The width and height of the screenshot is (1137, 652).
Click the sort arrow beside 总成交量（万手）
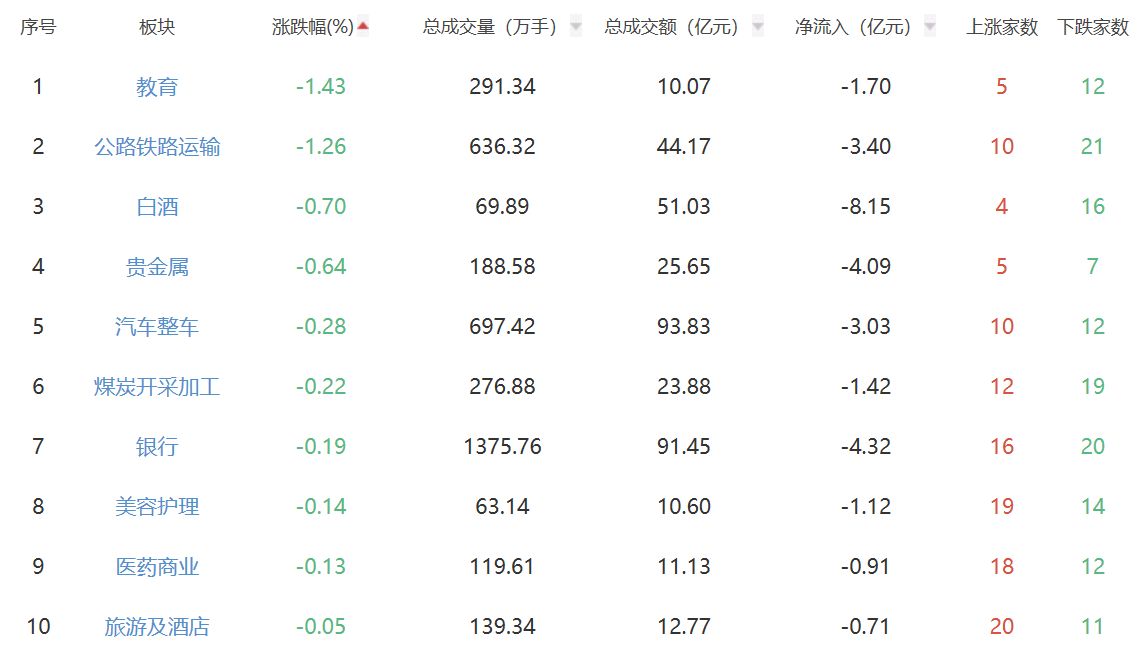576,27
